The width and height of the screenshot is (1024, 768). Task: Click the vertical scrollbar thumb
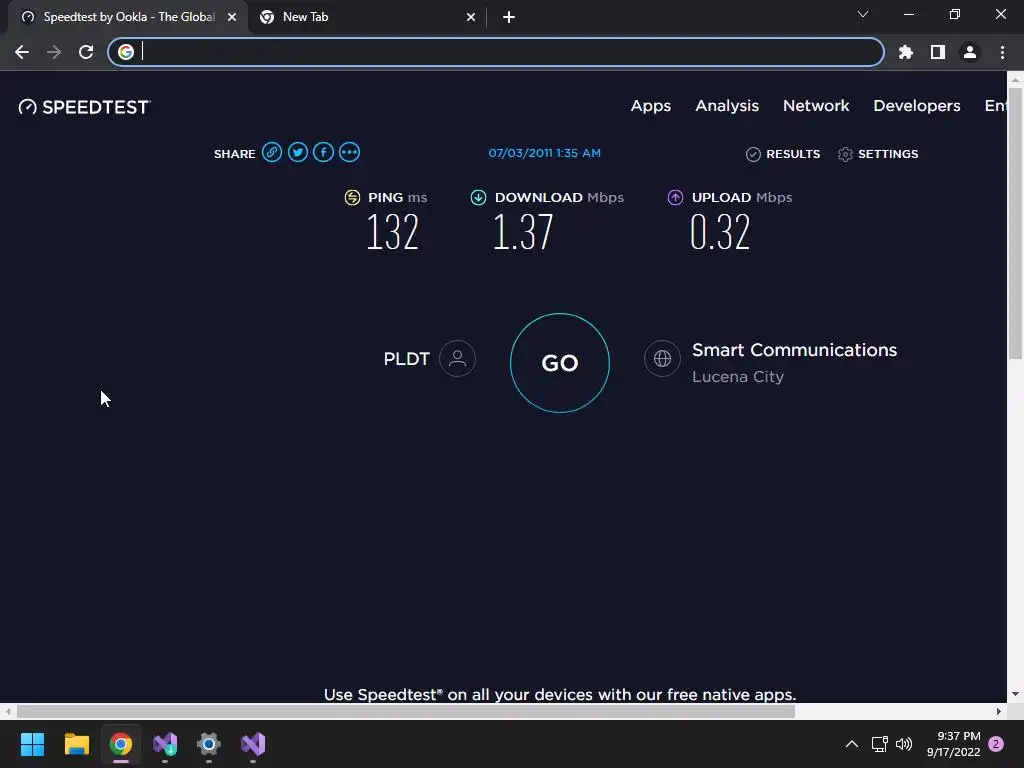(1015, 222)
